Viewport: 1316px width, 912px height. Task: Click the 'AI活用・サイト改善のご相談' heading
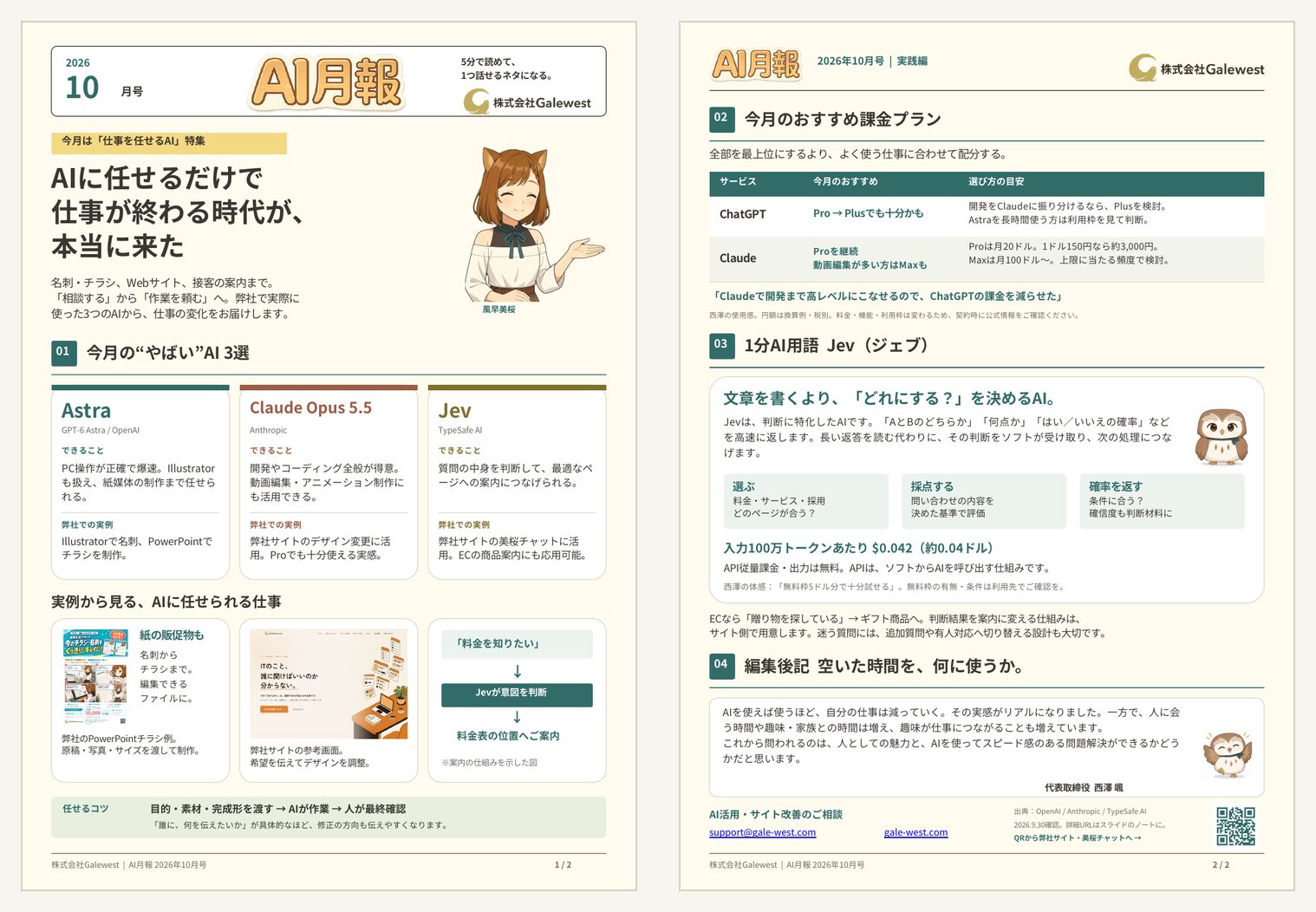(x=776, y=815)
